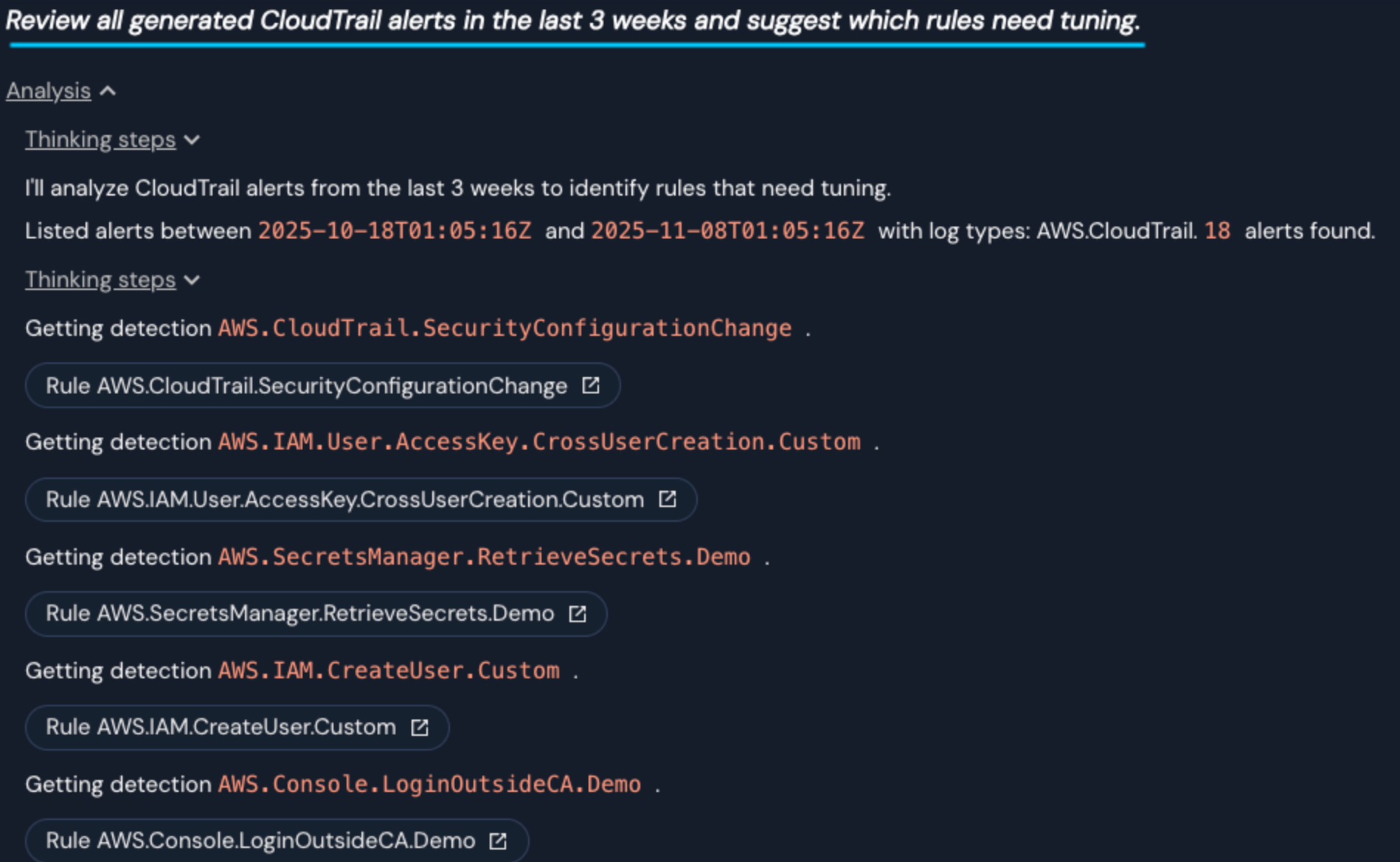Click the Analysis heading link
The height and width of the screenshot is (862, 1400).
pyautogui.click(x=49, y=91)
